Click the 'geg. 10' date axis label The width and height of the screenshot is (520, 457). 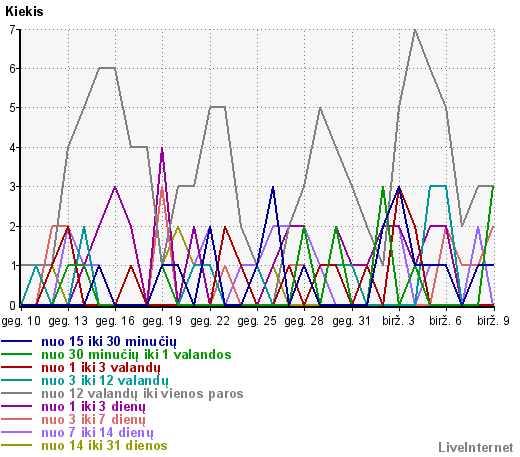click(21, 321)
